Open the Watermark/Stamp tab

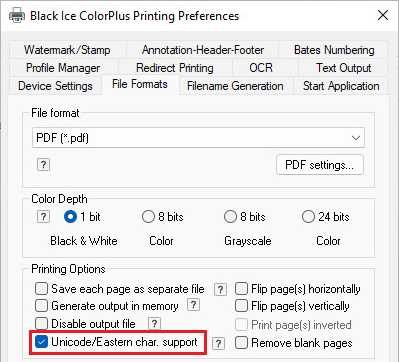pyautogui.click(x=67, y=50)
